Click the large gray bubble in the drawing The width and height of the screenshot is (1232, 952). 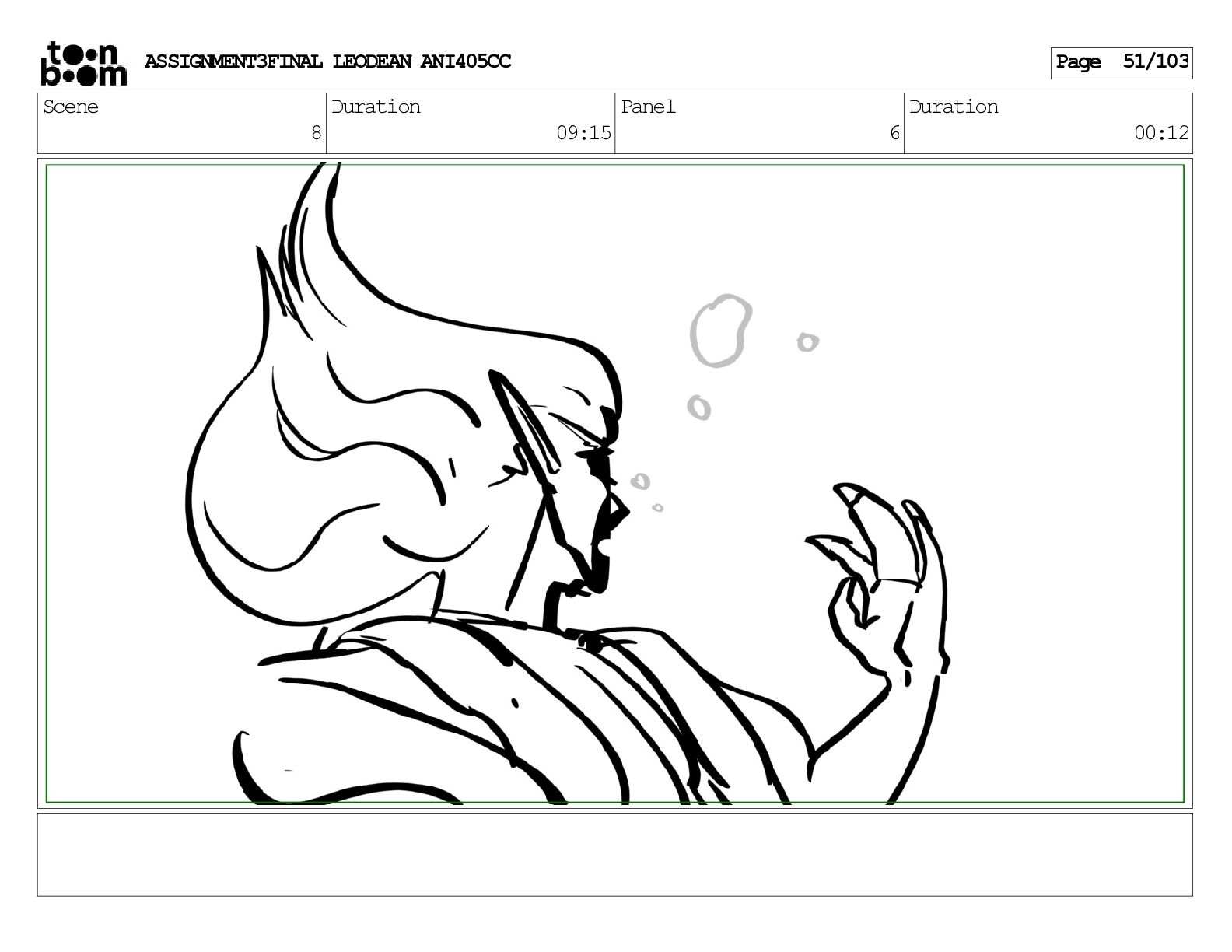720,331
